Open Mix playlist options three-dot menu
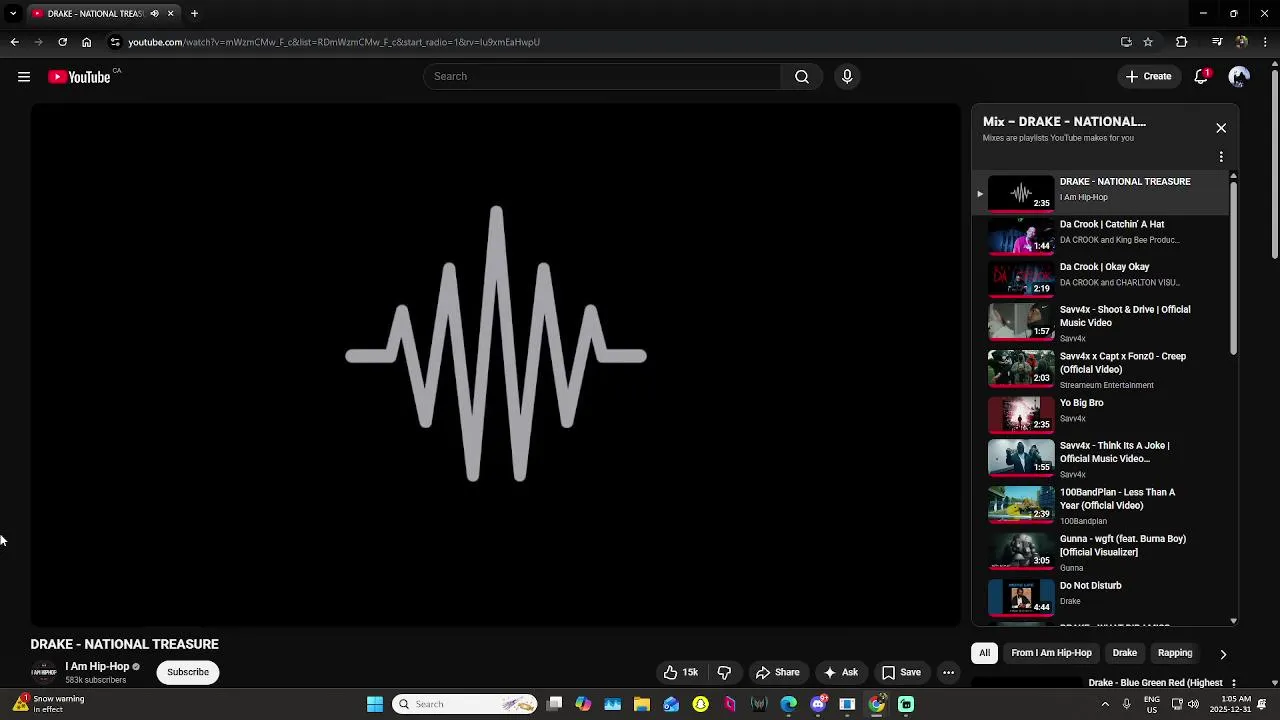 [x=1221, y=157]
